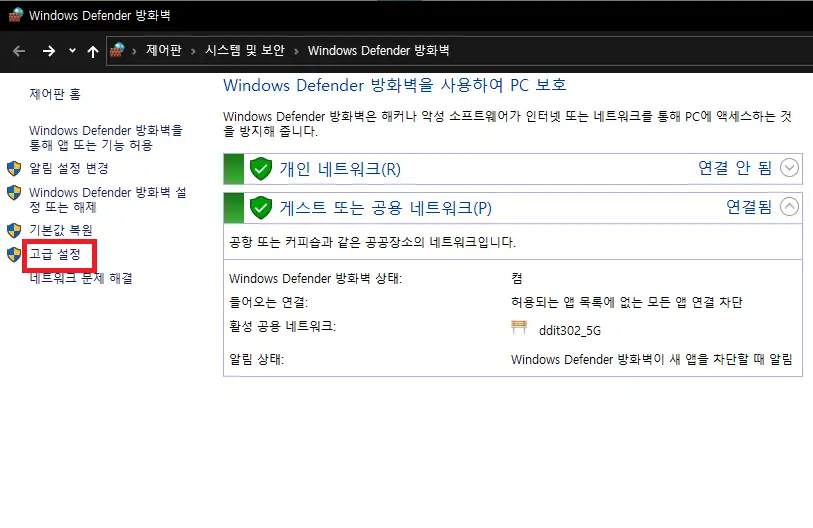Click the 활성 공용 네트워크: label
The height and width of the screenshot is (528, 813).
[283, 326]
